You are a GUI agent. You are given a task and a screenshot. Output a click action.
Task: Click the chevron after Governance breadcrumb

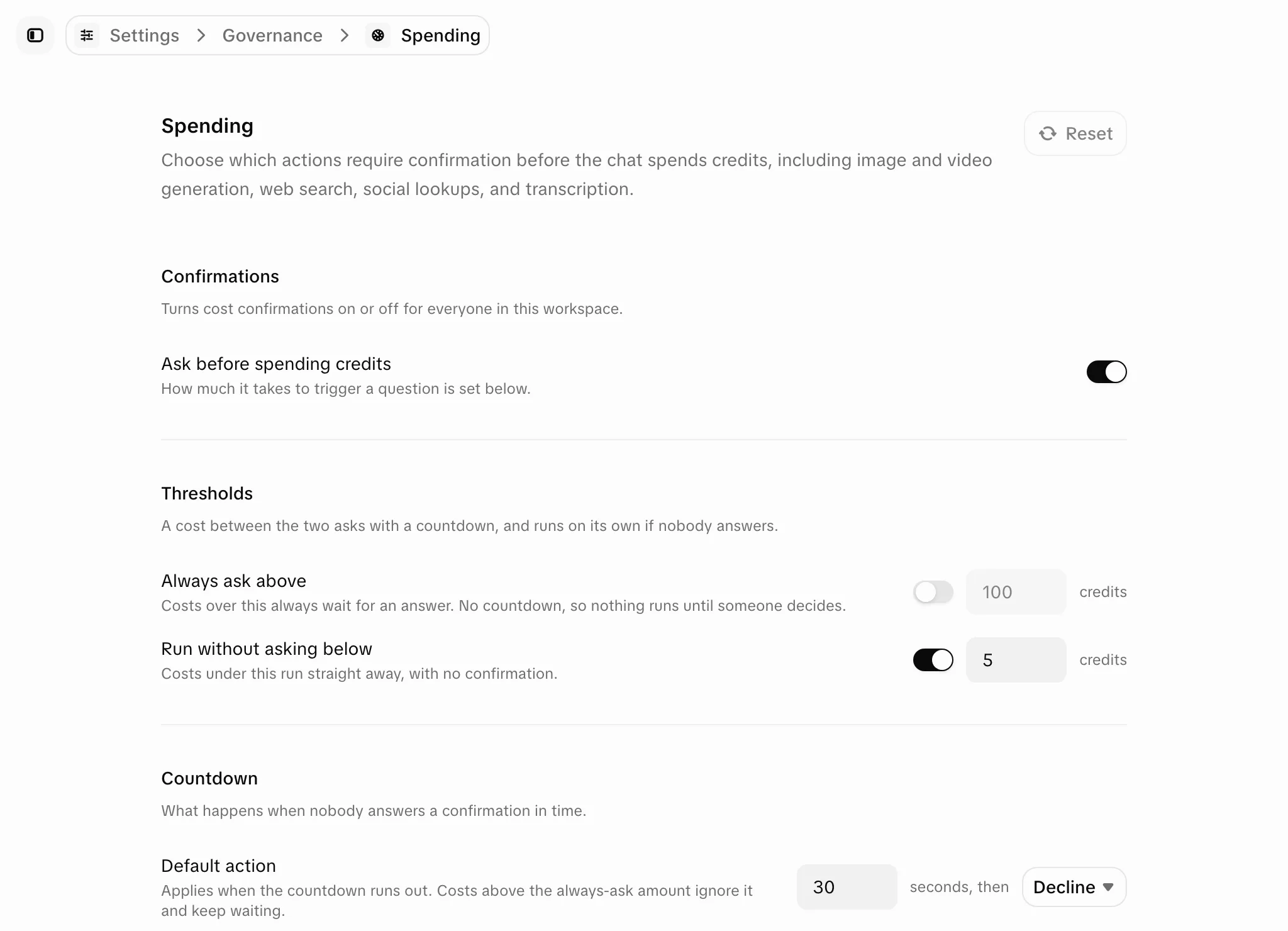[x=345, y=35]
